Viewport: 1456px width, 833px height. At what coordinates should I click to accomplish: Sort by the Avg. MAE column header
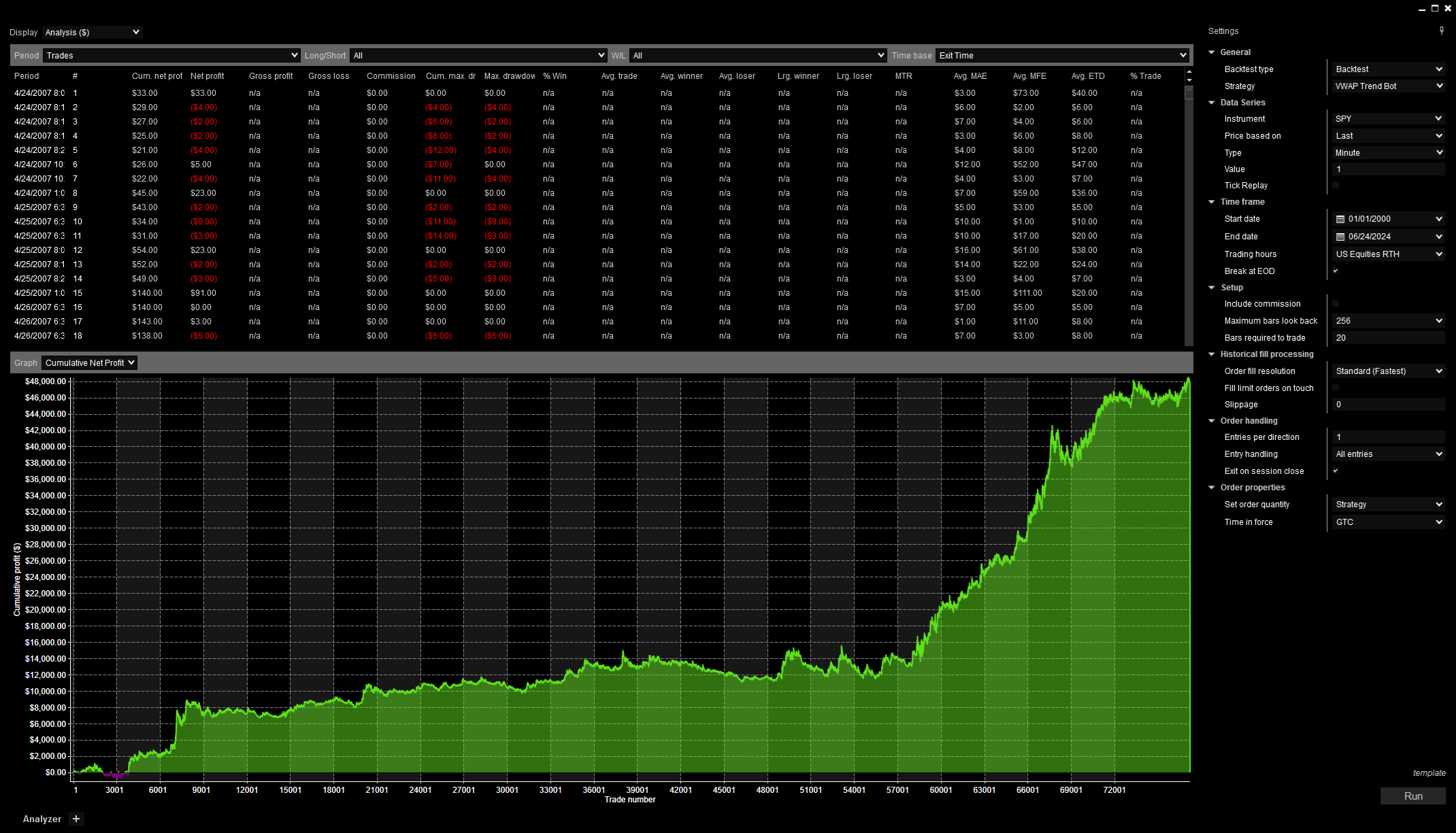click(970, 76)
